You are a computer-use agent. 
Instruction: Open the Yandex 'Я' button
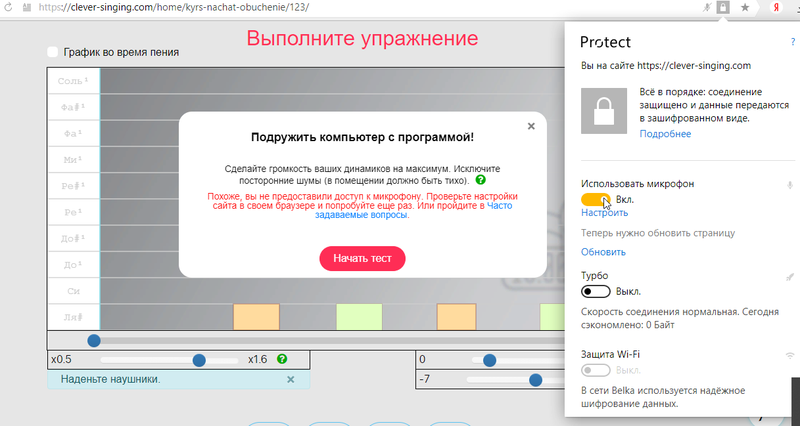point(777,8)
